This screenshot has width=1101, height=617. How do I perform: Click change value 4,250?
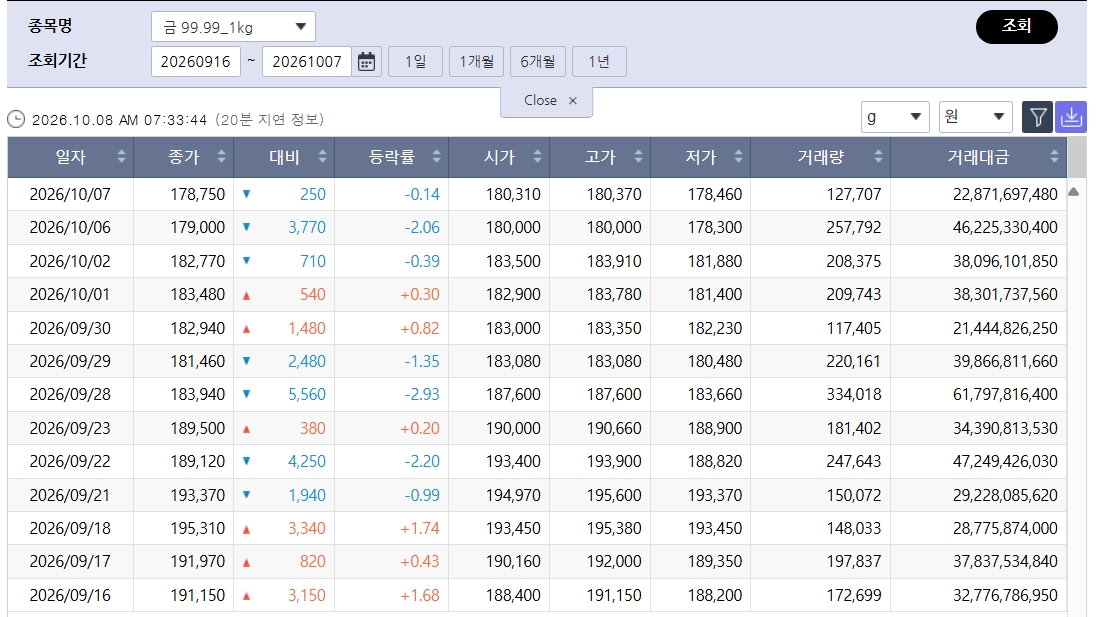click(x=307, y=461)
